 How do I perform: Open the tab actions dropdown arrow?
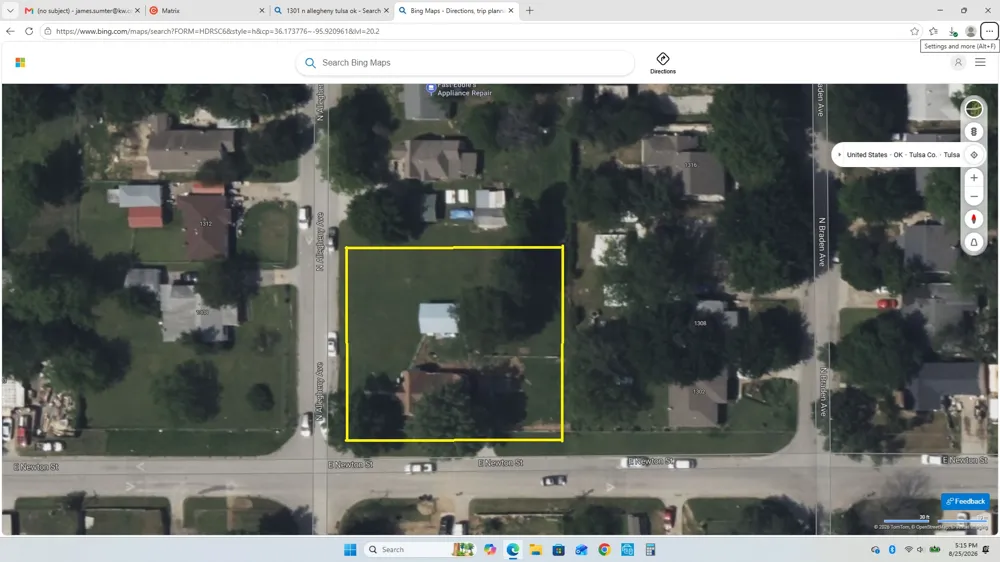10,11
